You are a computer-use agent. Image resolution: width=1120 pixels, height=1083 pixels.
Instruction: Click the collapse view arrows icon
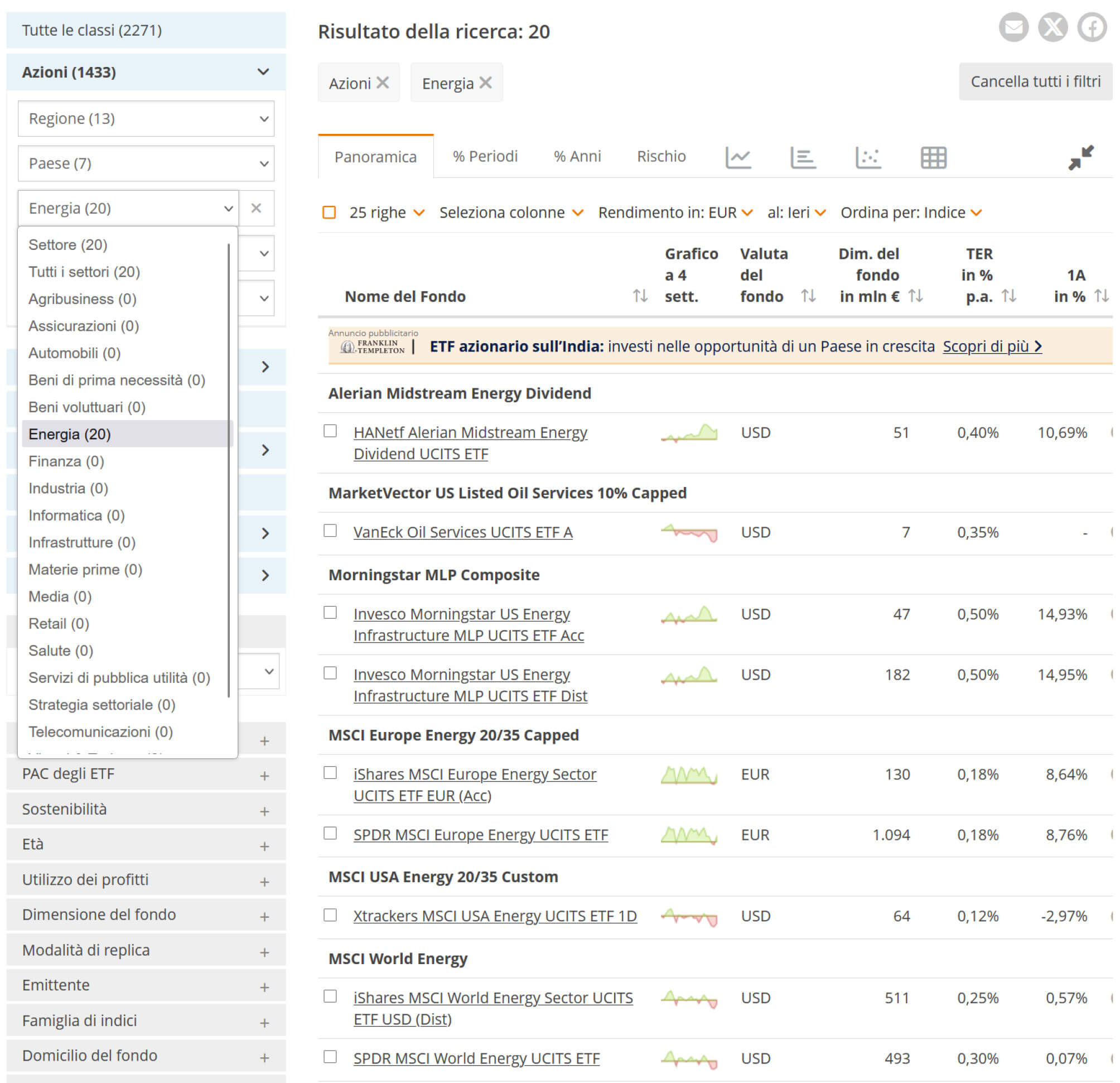pyautogui.click(x=1080, y=157)
